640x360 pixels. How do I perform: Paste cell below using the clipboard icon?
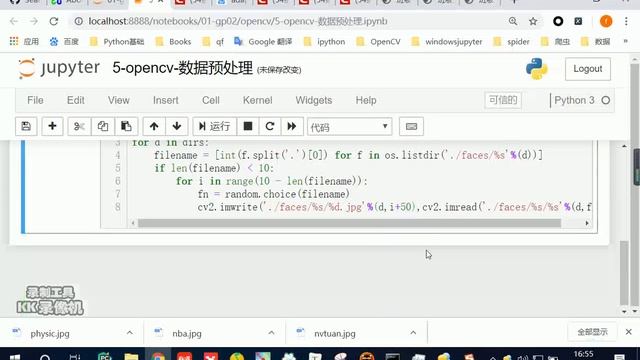tap(126, 126)
